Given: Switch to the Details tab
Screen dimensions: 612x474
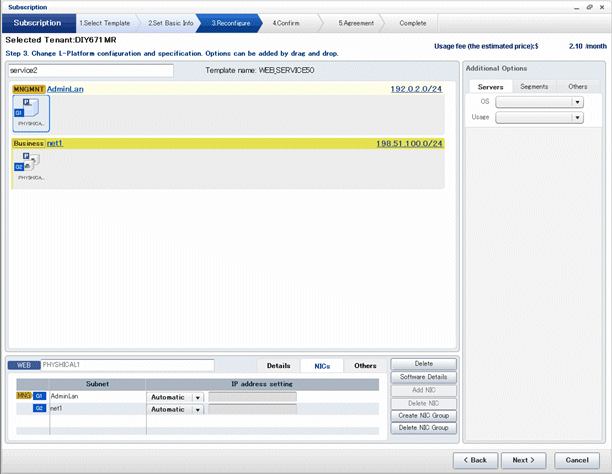Looking at the screenshot, I should 278,366.
